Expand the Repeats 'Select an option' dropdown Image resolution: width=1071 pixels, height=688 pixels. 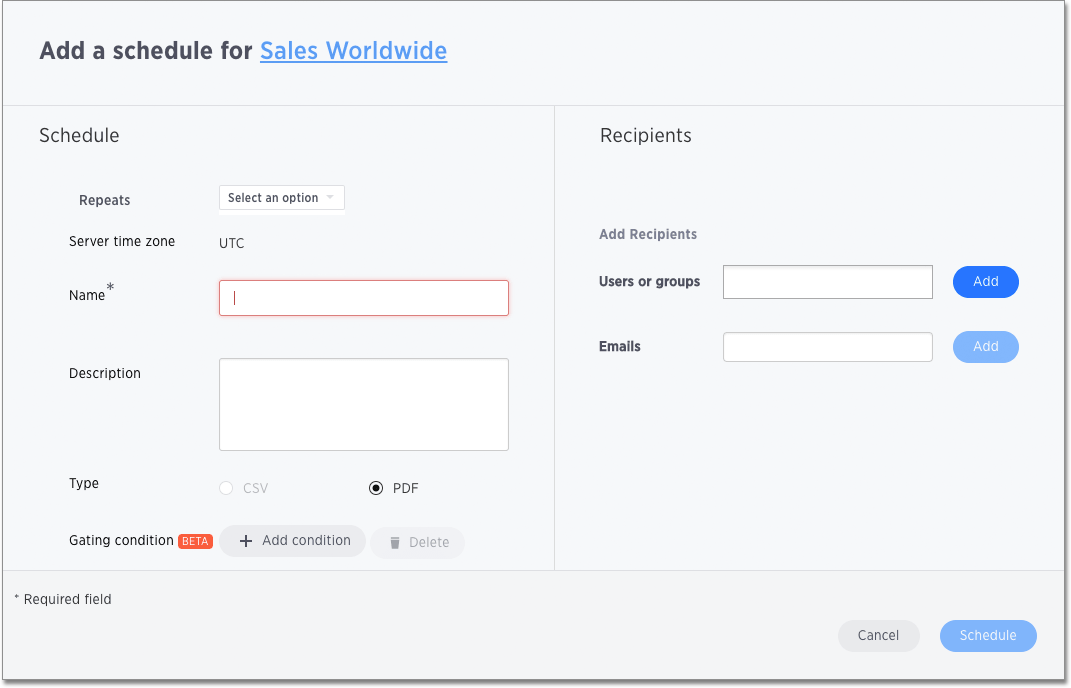tap(281, 198)
